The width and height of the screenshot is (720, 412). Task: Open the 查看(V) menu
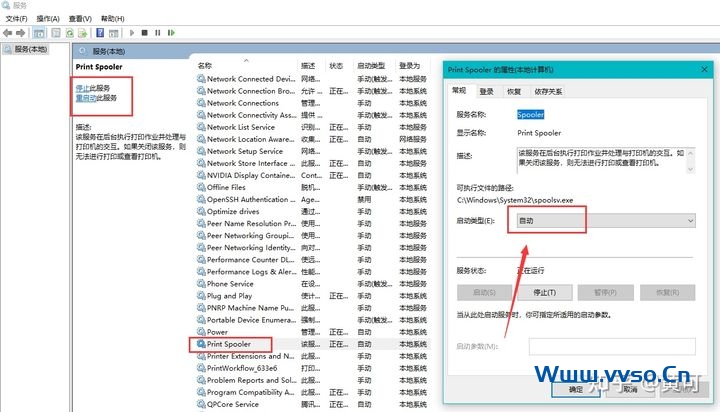81,18
